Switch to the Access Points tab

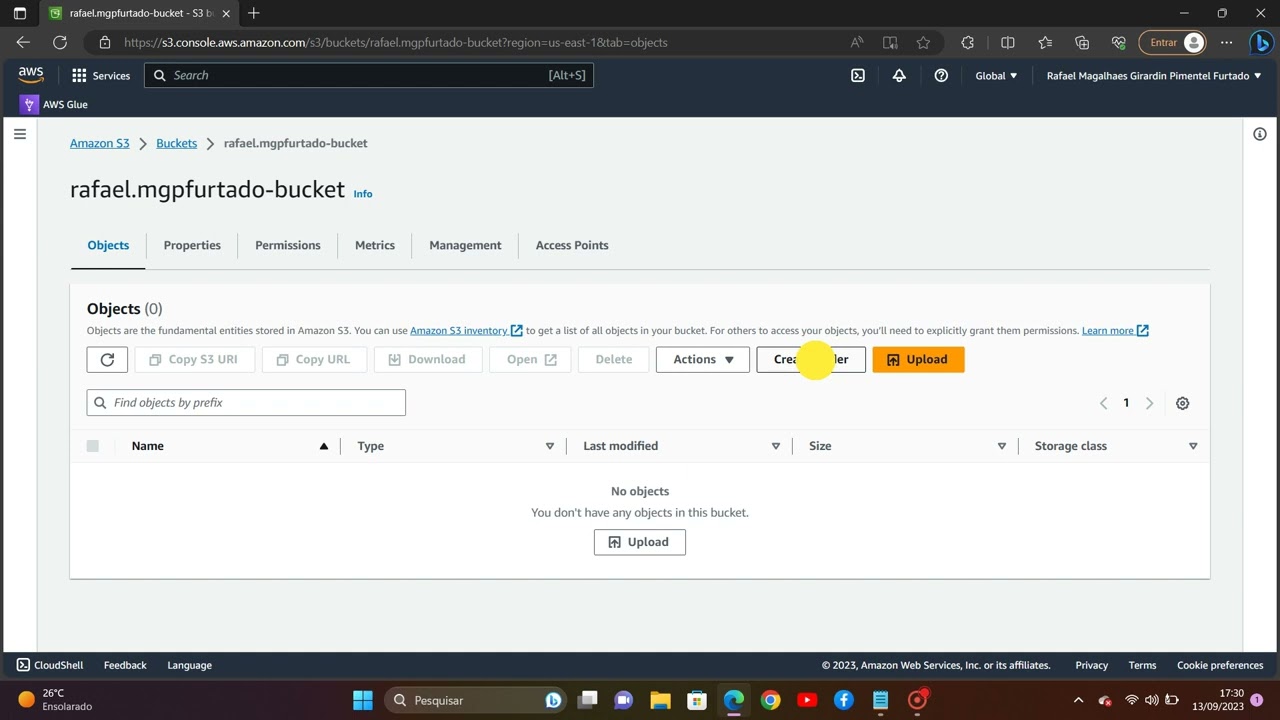click(x=572, y=245)
